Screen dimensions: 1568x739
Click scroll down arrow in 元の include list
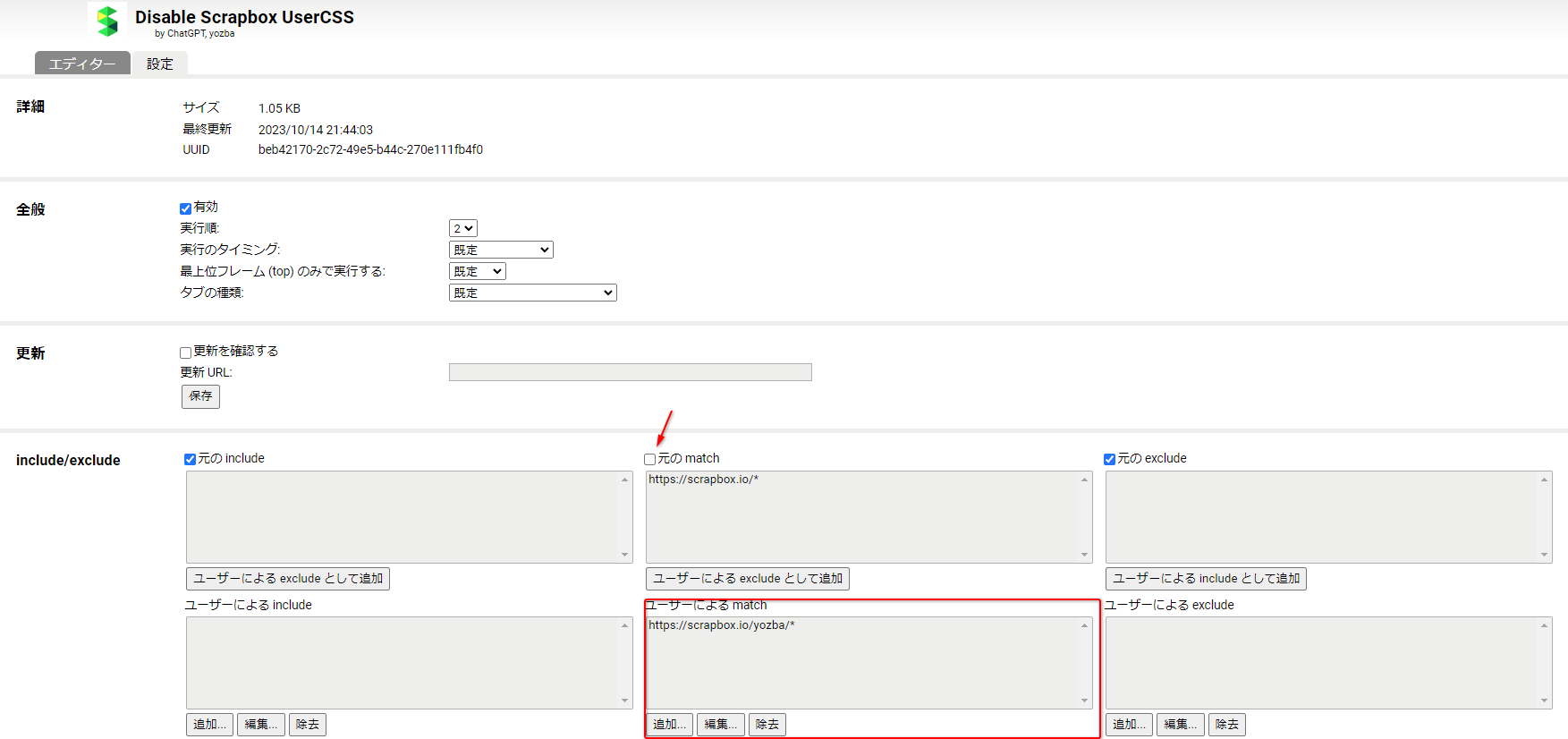coord(625,555)
